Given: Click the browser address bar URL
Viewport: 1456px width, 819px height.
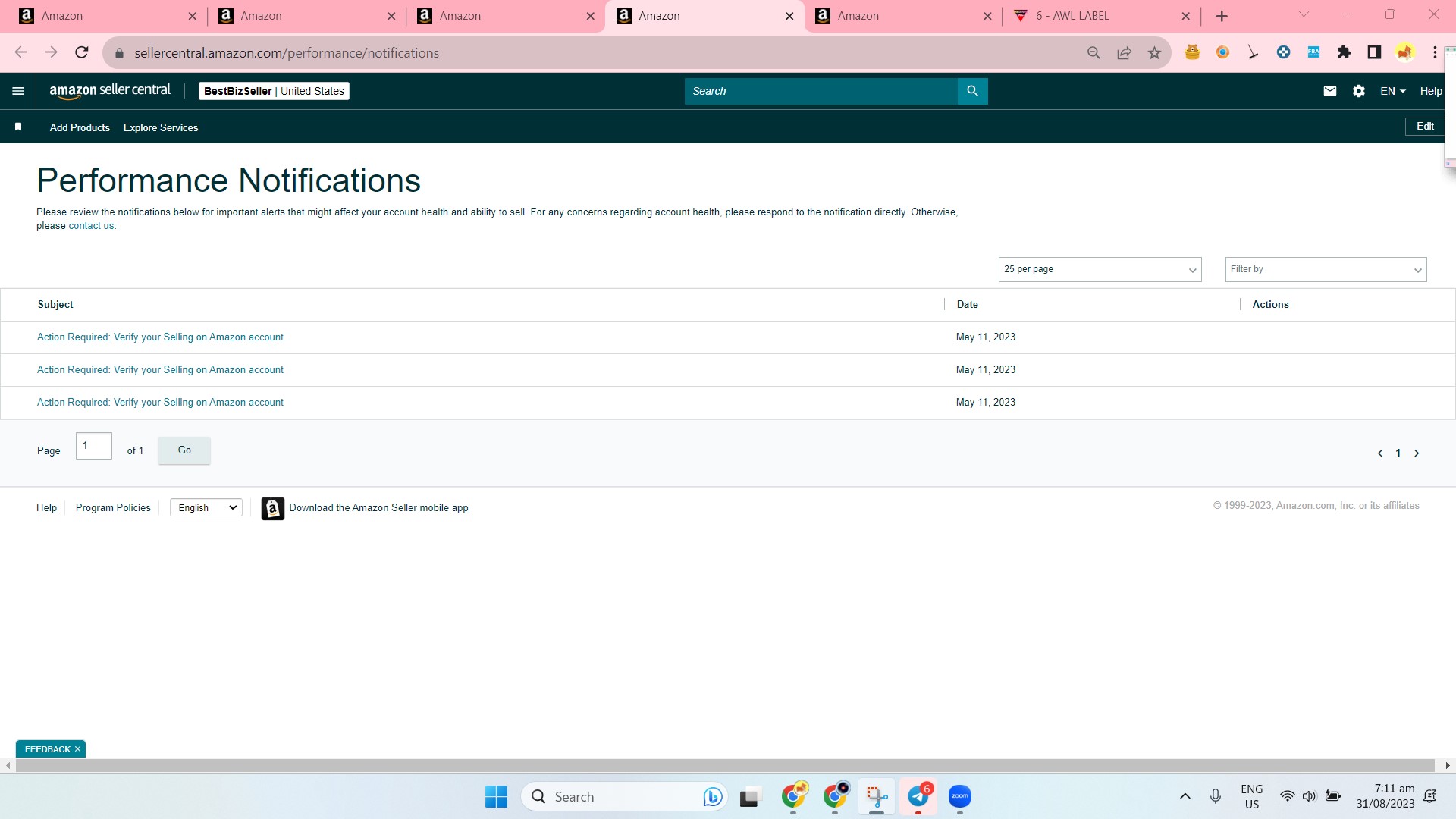Looking at the screenshot, I should coord(287,53).
